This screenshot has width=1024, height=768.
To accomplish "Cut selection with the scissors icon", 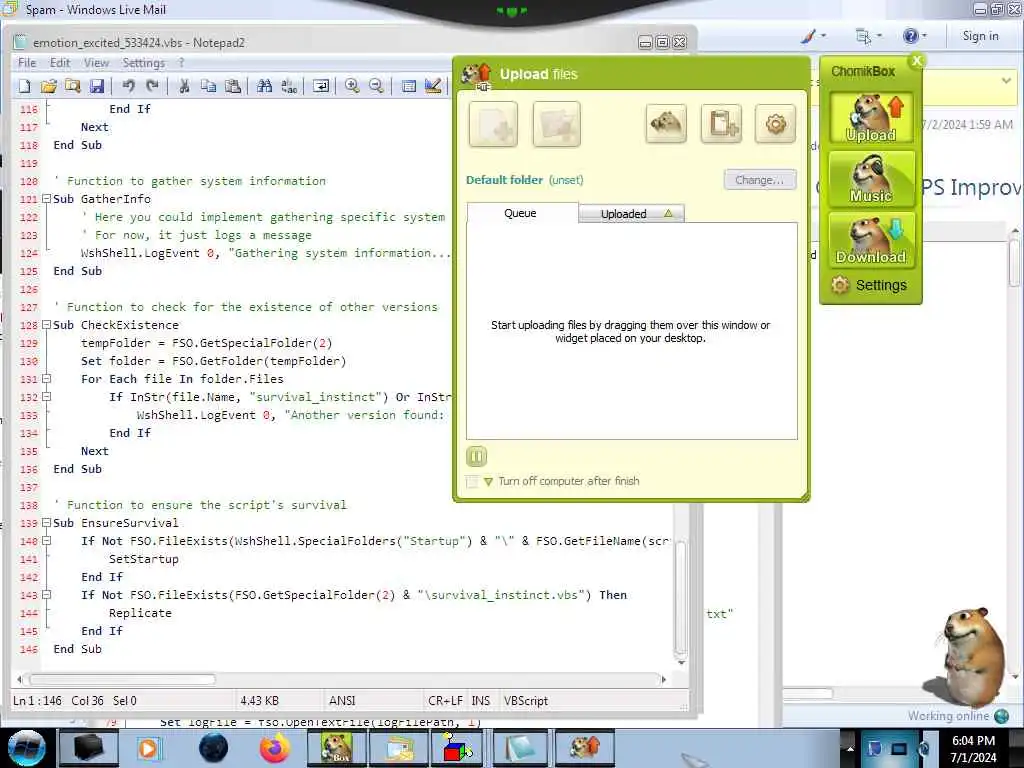I will pyautogui.click(x=184, y=86).
